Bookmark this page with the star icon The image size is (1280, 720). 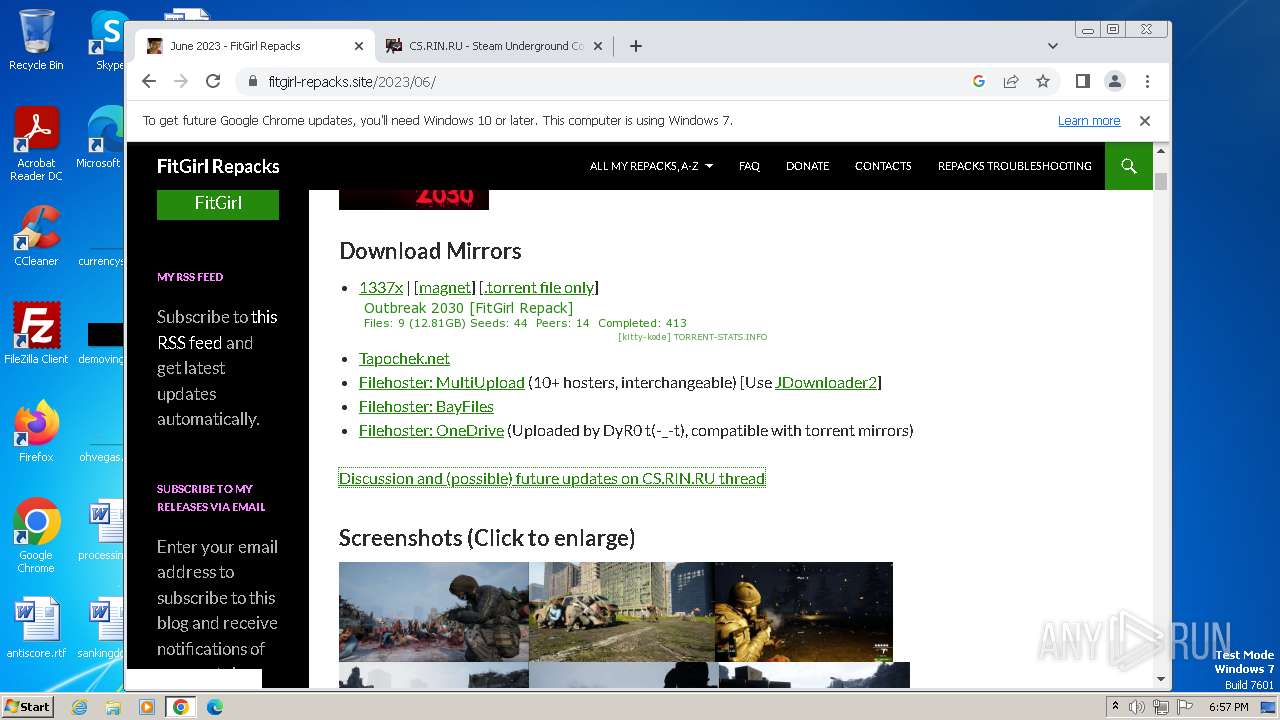click(x=1043, y=81)
